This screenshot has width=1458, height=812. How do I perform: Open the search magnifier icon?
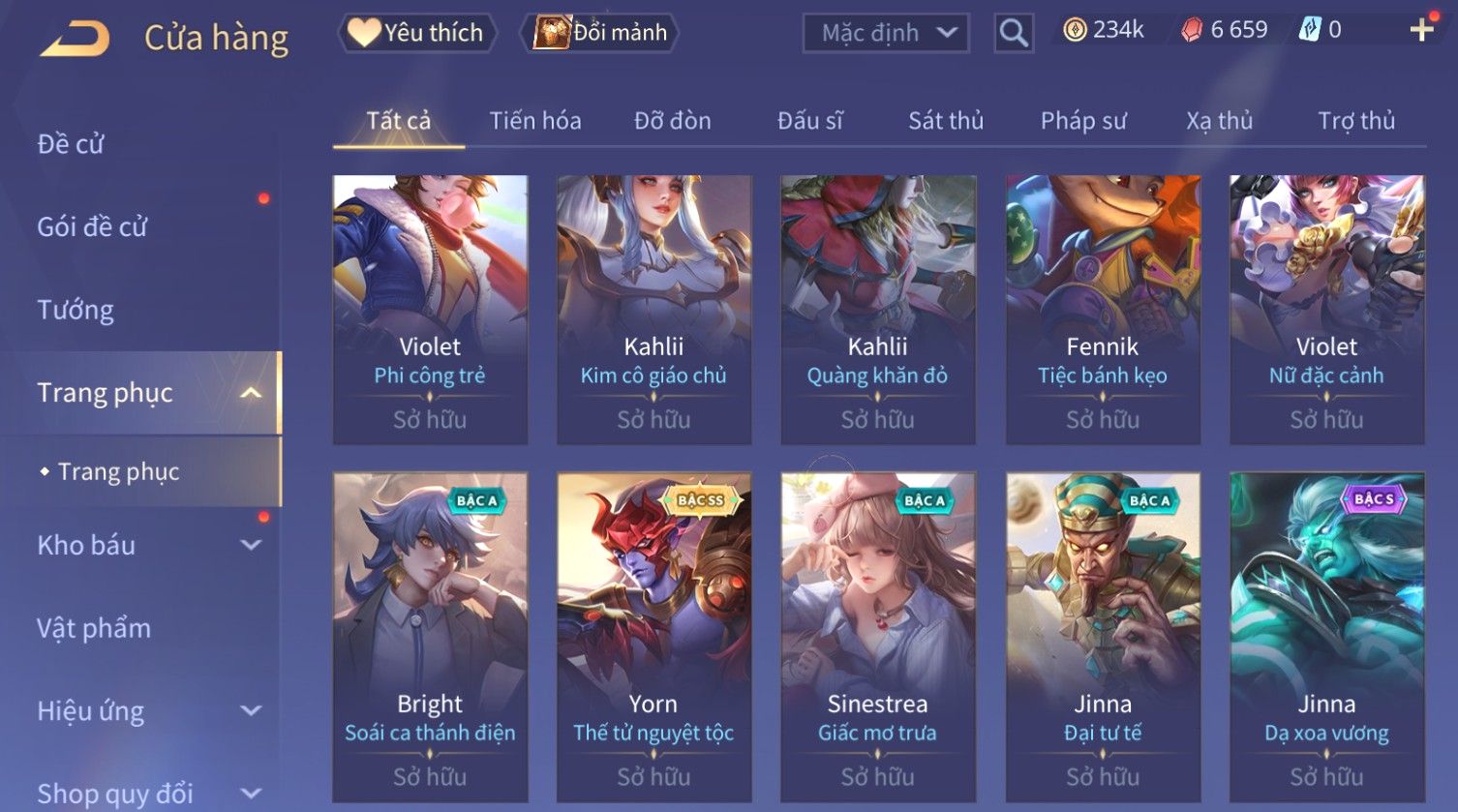point(1014,33)
